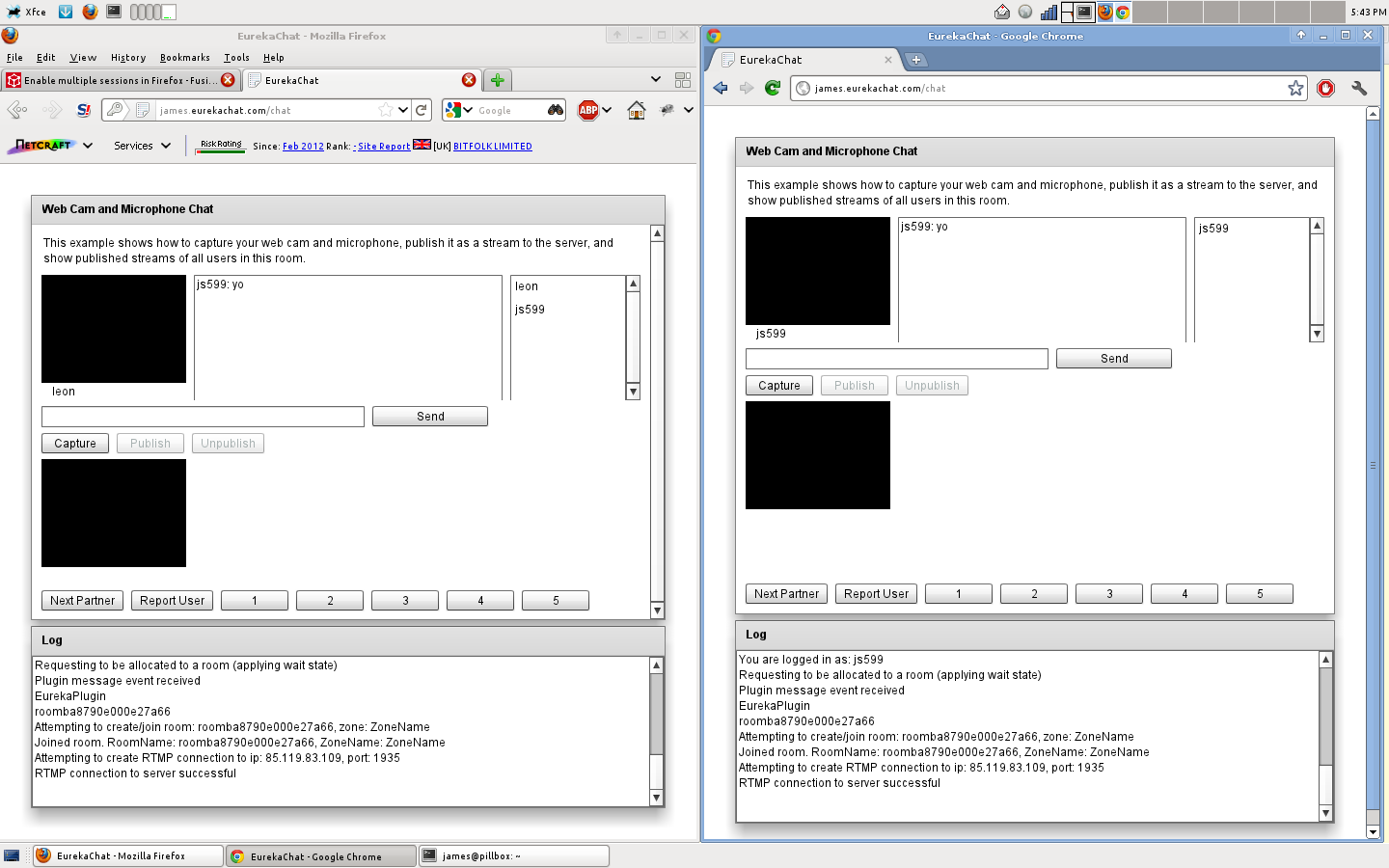This screenshot has height=868, width=1389.
Task: Click Chrome's green reload button
Action: [773, 88]
